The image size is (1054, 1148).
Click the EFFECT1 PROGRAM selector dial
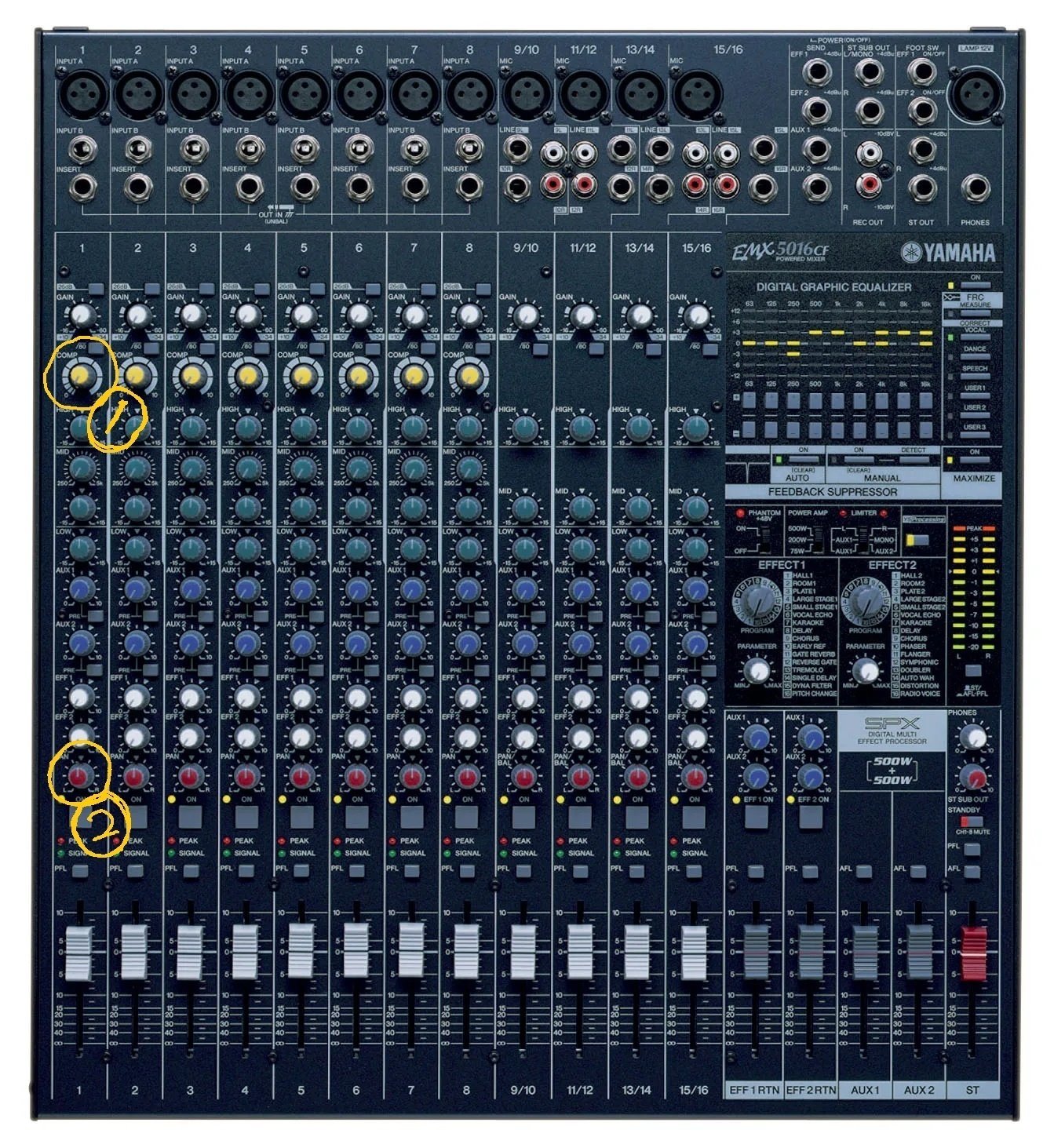756,602
